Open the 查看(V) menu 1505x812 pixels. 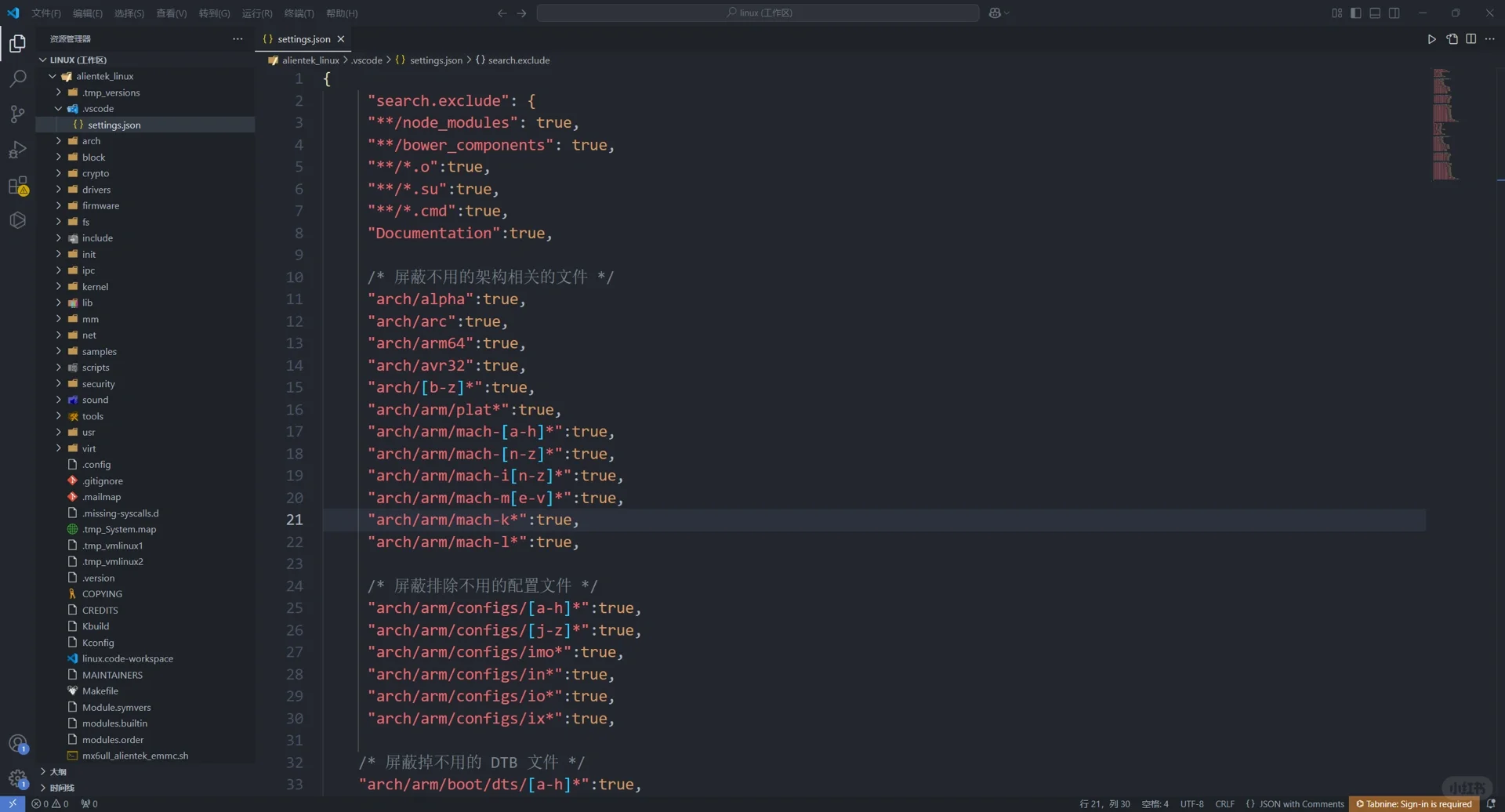coord(172,13)
